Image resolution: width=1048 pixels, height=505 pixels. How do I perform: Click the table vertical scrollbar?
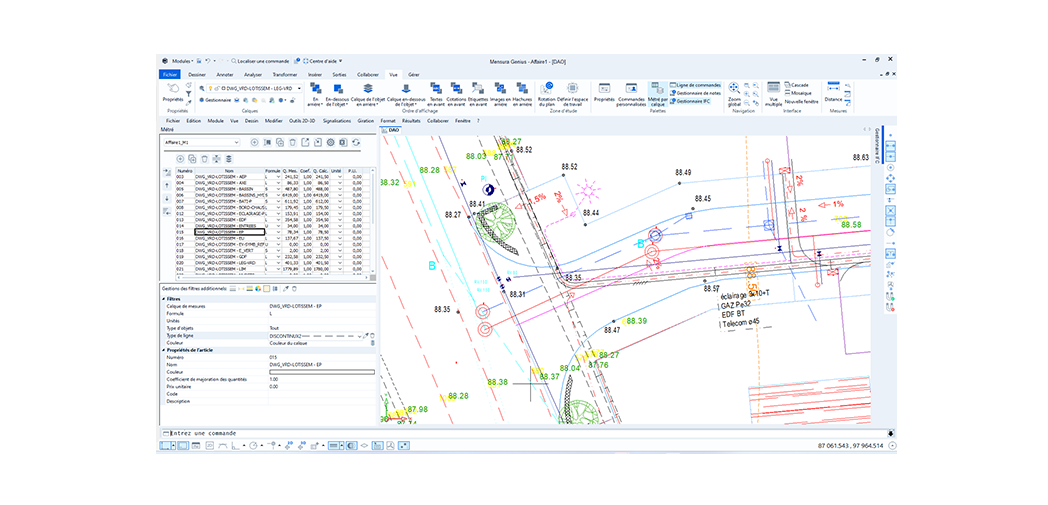373,224
